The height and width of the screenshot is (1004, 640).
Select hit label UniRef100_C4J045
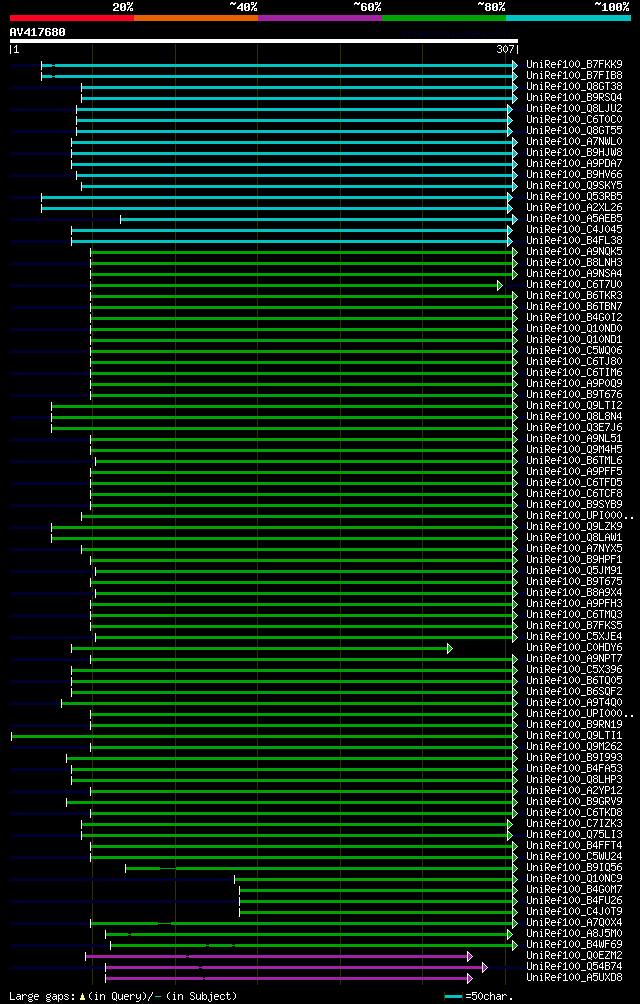click(574, 230)
